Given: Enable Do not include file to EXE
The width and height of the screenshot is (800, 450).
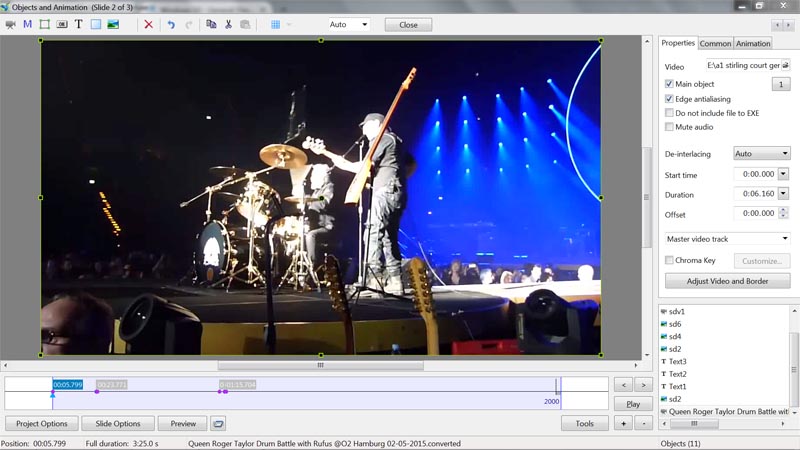Looking at the screenshot, I should point(669,113).
